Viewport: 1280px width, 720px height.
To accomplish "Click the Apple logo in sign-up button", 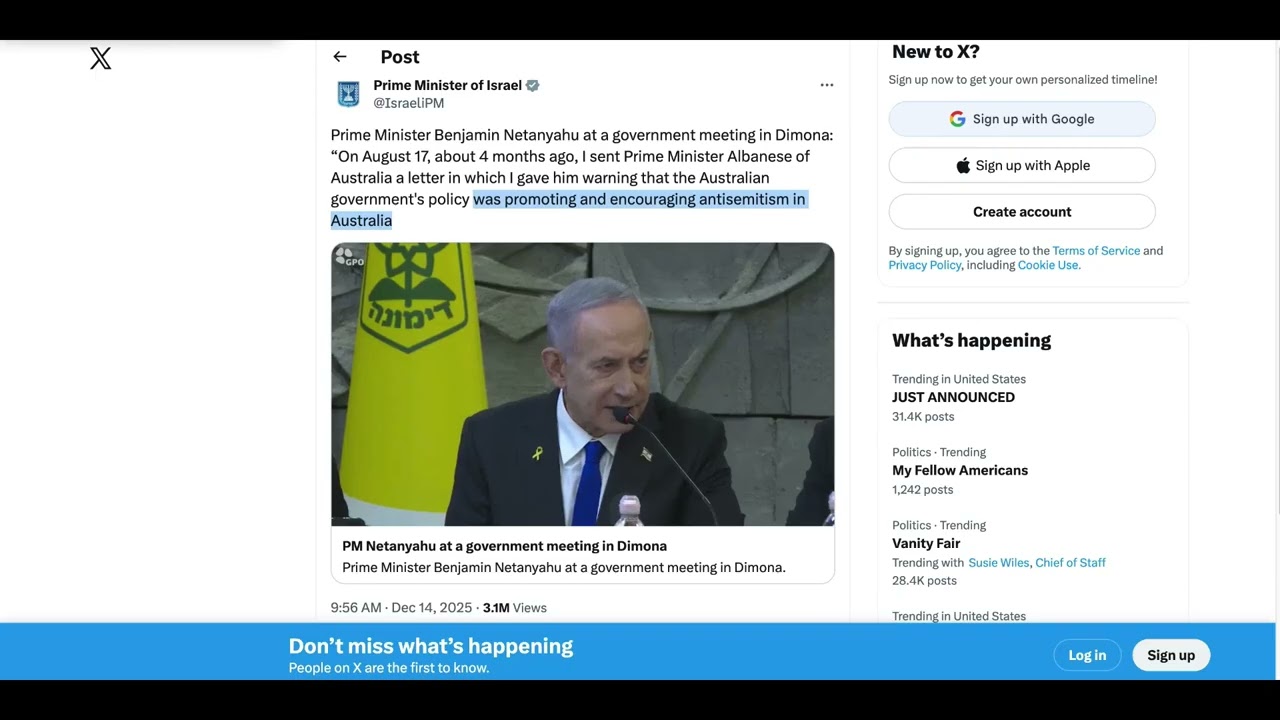I will tap(963, 166).
